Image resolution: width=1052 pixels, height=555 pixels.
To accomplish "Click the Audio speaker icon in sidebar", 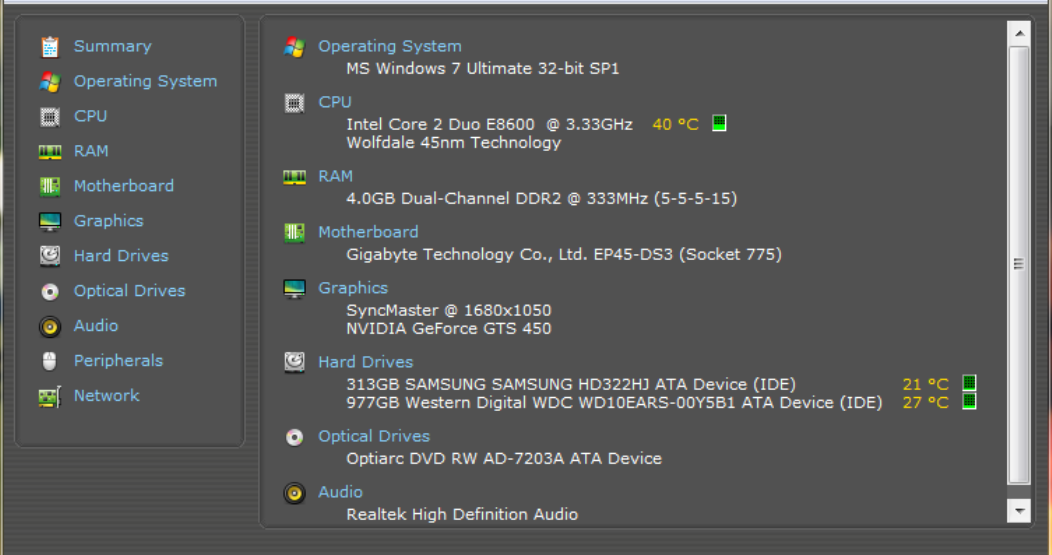I will (50, 327).
